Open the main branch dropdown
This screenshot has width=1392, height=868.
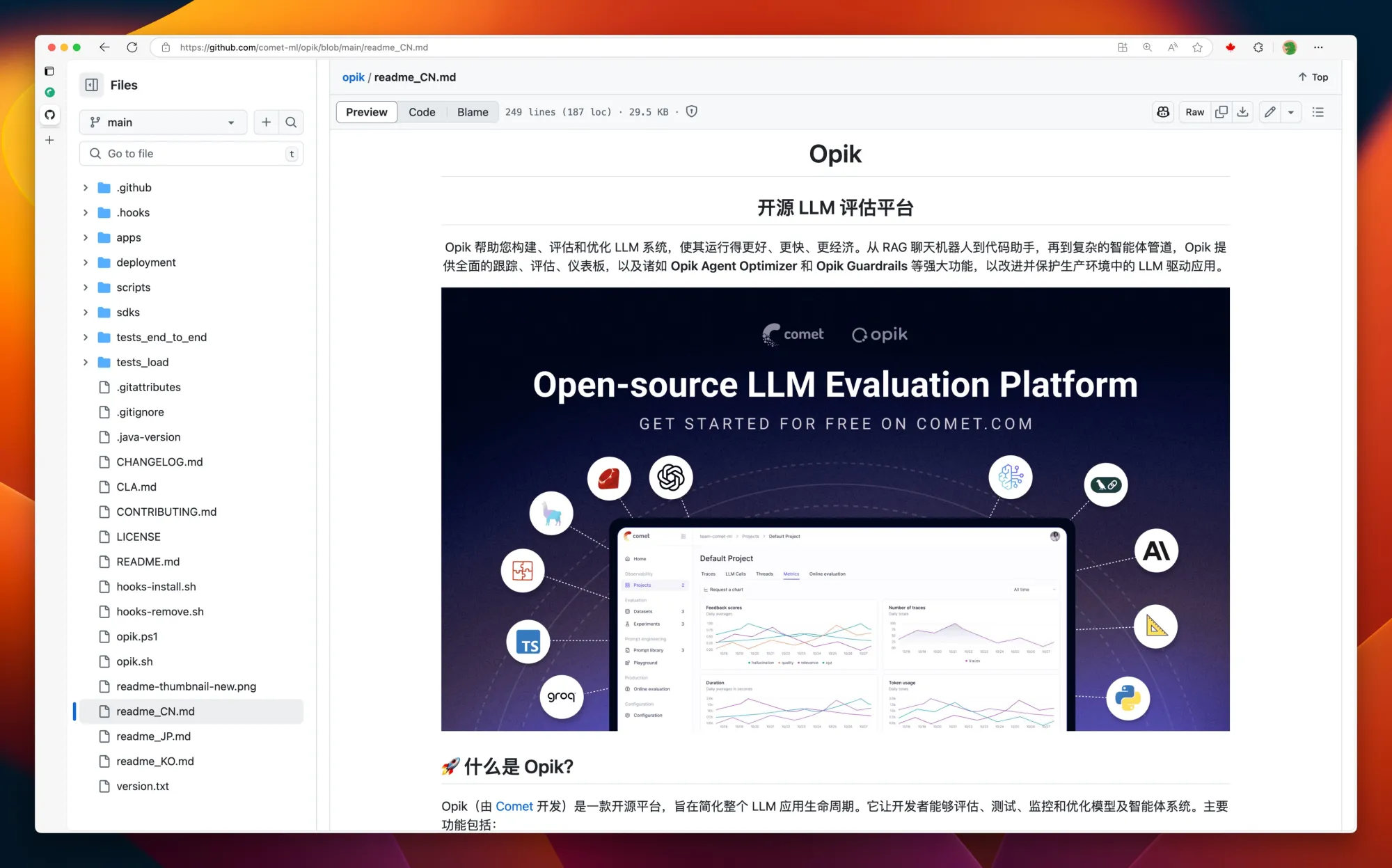[x=163, y=123]
